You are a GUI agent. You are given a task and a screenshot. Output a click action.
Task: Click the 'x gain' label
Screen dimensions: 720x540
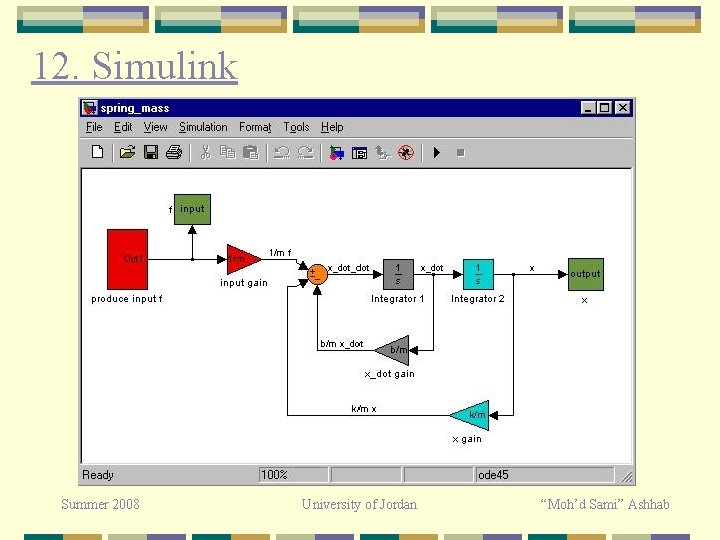(467, 439)
